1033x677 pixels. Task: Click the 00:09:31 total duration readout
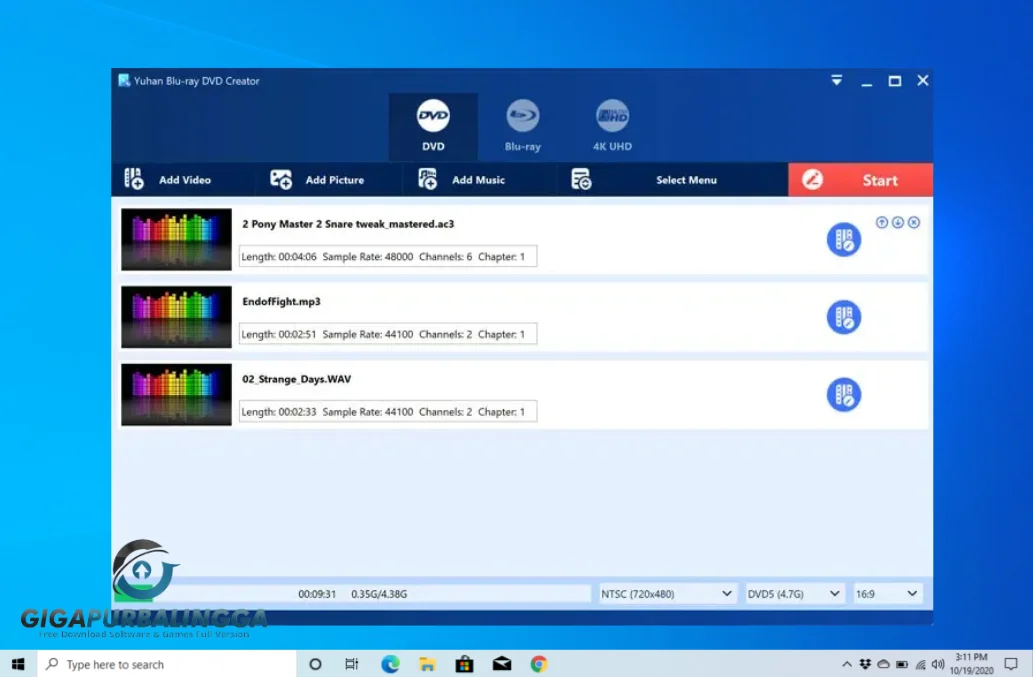[317, 594]
